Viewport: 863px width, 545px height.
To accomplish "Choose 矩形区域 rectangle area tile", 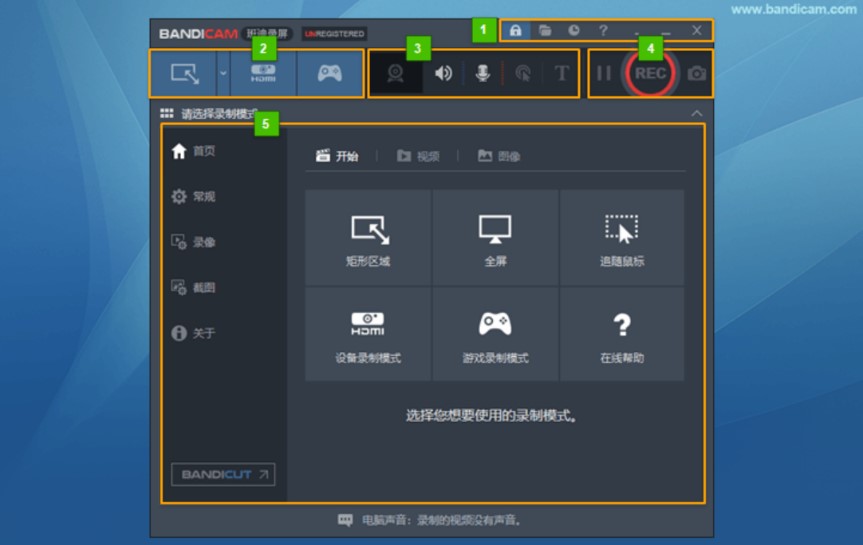I will click(368, 238).
